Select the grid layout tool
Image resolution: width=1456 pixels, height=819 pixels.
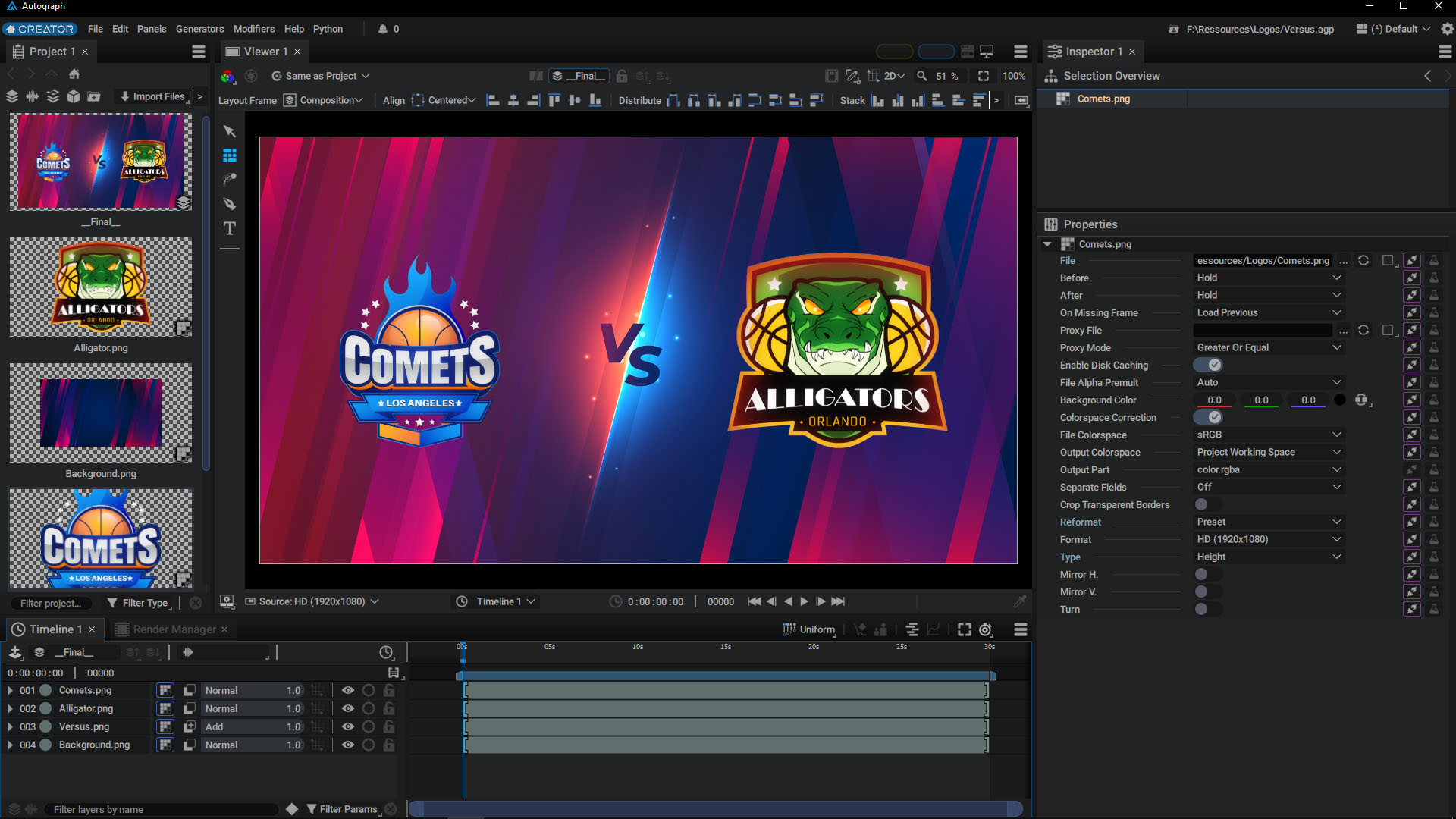pyautogui.click(x=230, y=155)
